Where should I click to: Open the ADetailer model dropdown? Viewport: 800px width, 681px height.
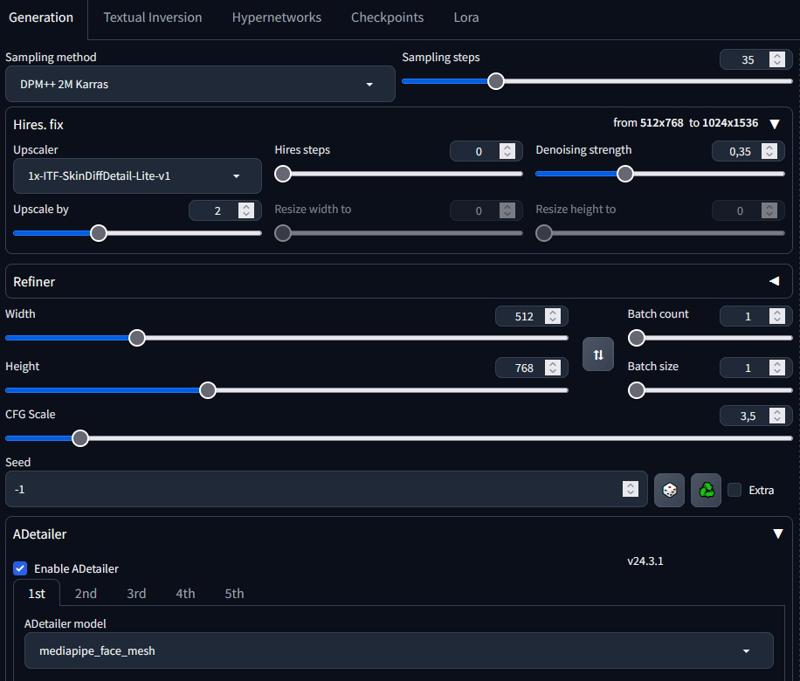point(398,651)
